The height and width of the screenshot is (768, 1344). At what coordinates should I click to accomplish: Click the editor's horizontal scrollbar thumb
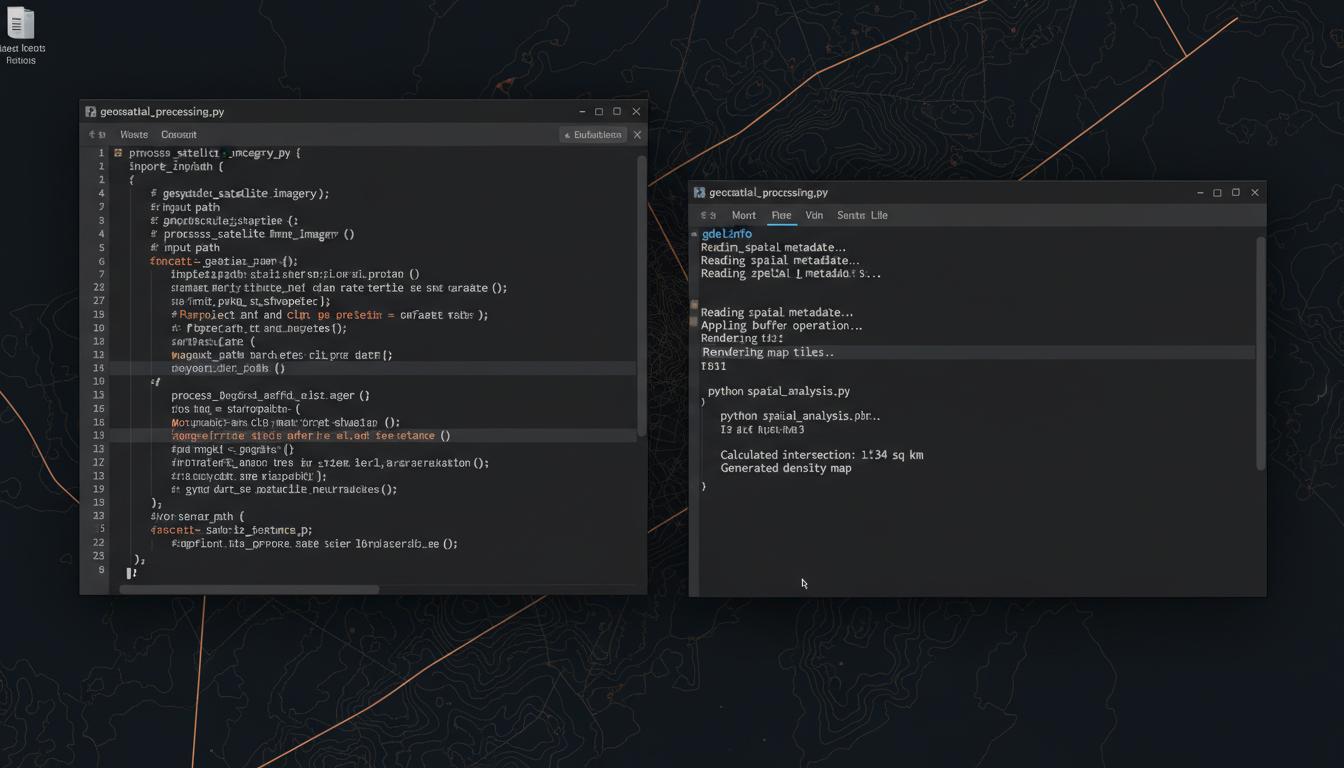coord(249,589)
